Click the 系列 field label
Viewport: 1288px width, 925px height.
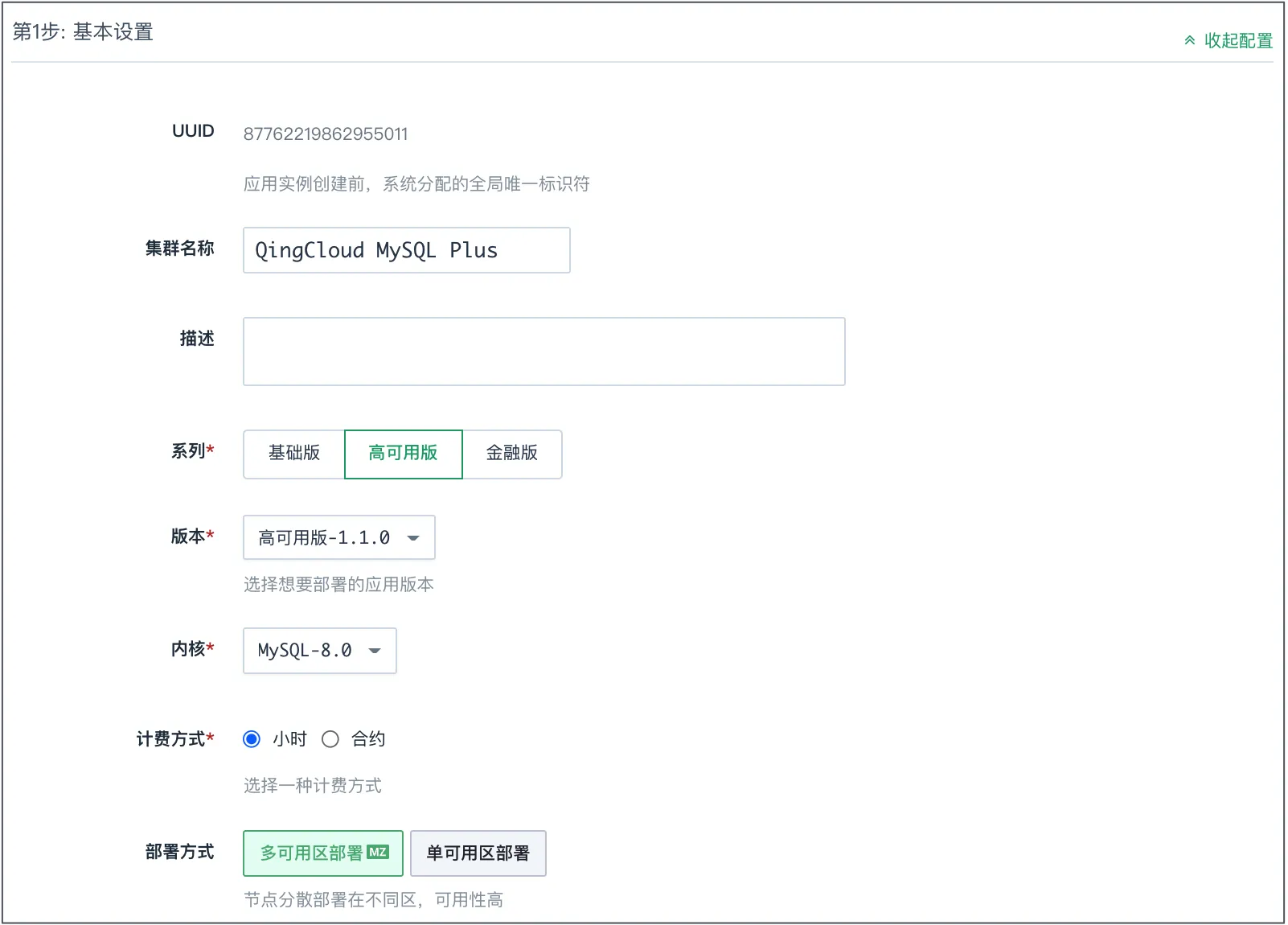click(x=193, y=451)
